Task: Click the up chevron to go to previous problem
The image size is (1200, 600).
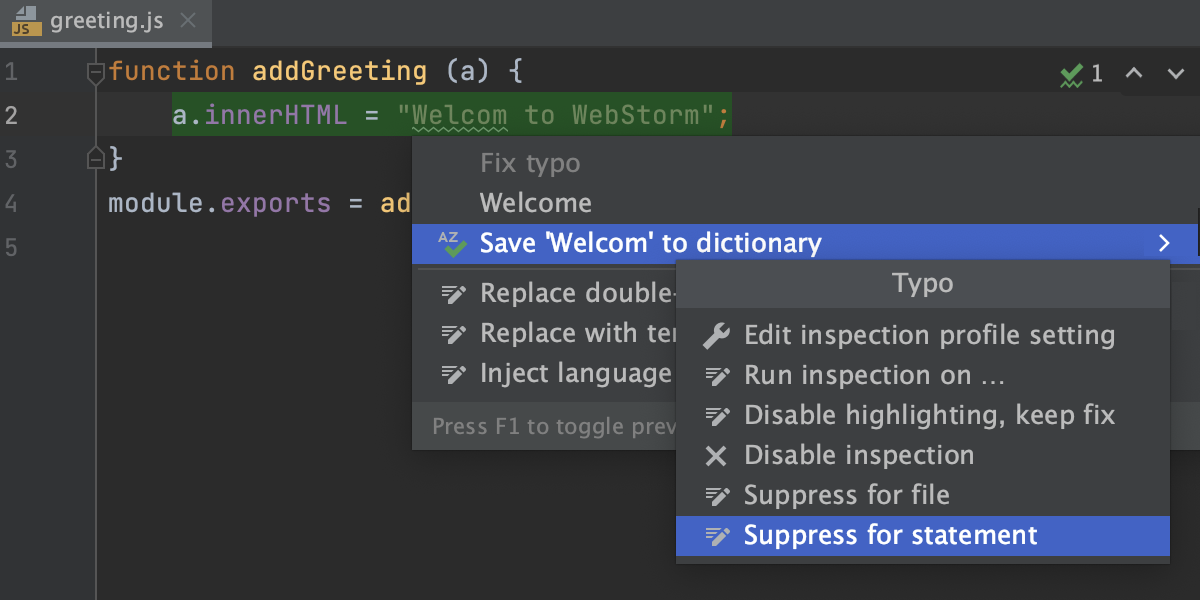Action: 1133,73
